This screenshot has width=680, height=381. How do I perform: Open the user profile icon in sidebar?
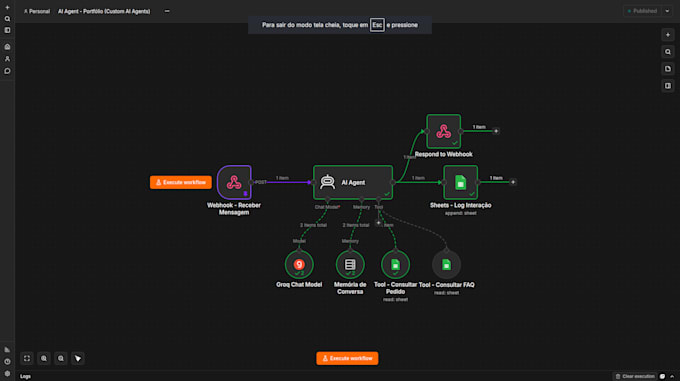click(7, 59)
